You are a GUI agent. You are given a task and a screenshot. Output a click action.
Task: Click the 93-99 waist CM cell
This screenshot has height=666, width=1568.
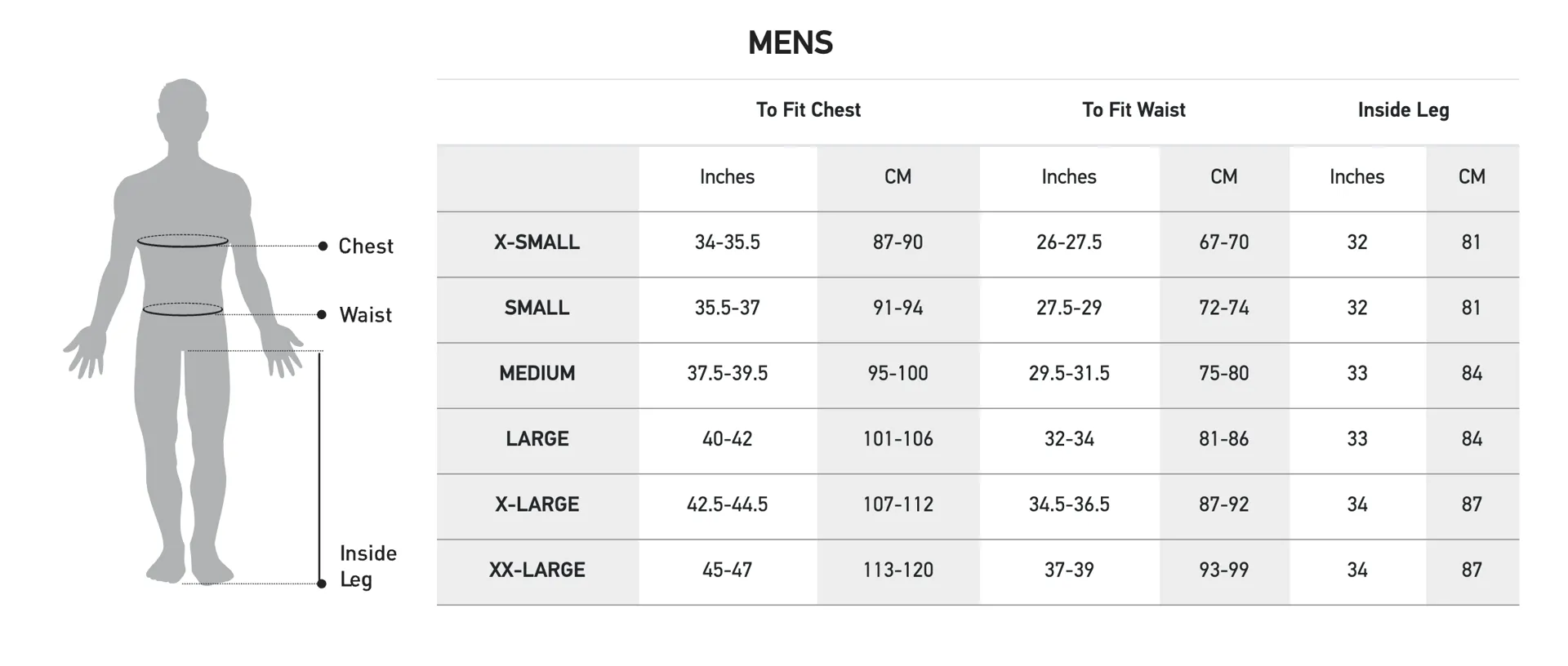1223,570
